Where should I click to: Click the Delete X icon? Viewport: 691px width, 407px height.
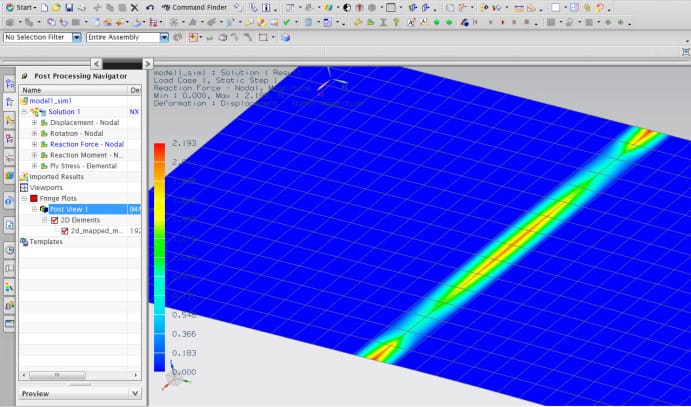point(133,7)
